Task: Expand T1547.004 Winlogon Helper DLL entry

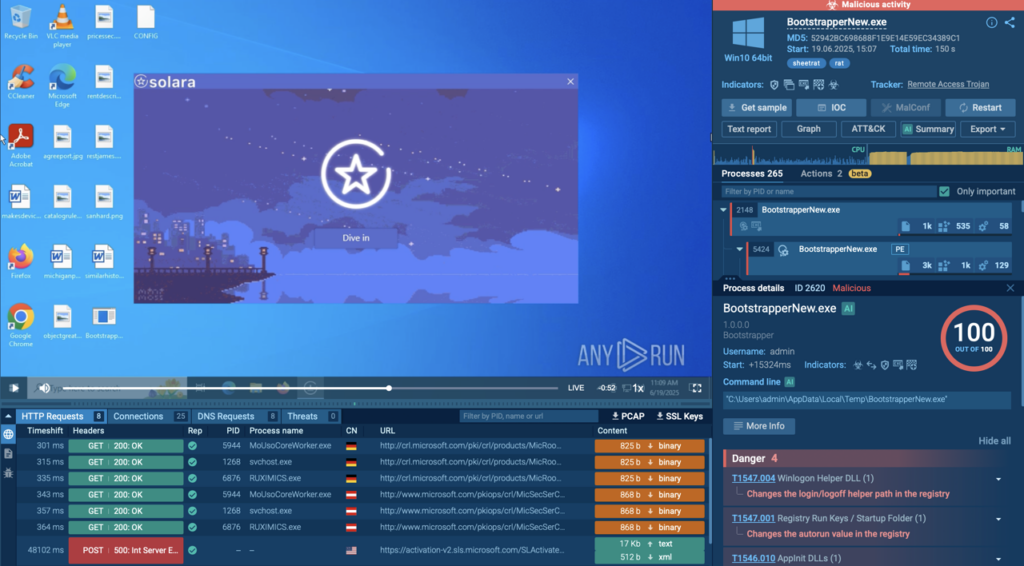Action: pyautogui.click(x=998, y=479)
